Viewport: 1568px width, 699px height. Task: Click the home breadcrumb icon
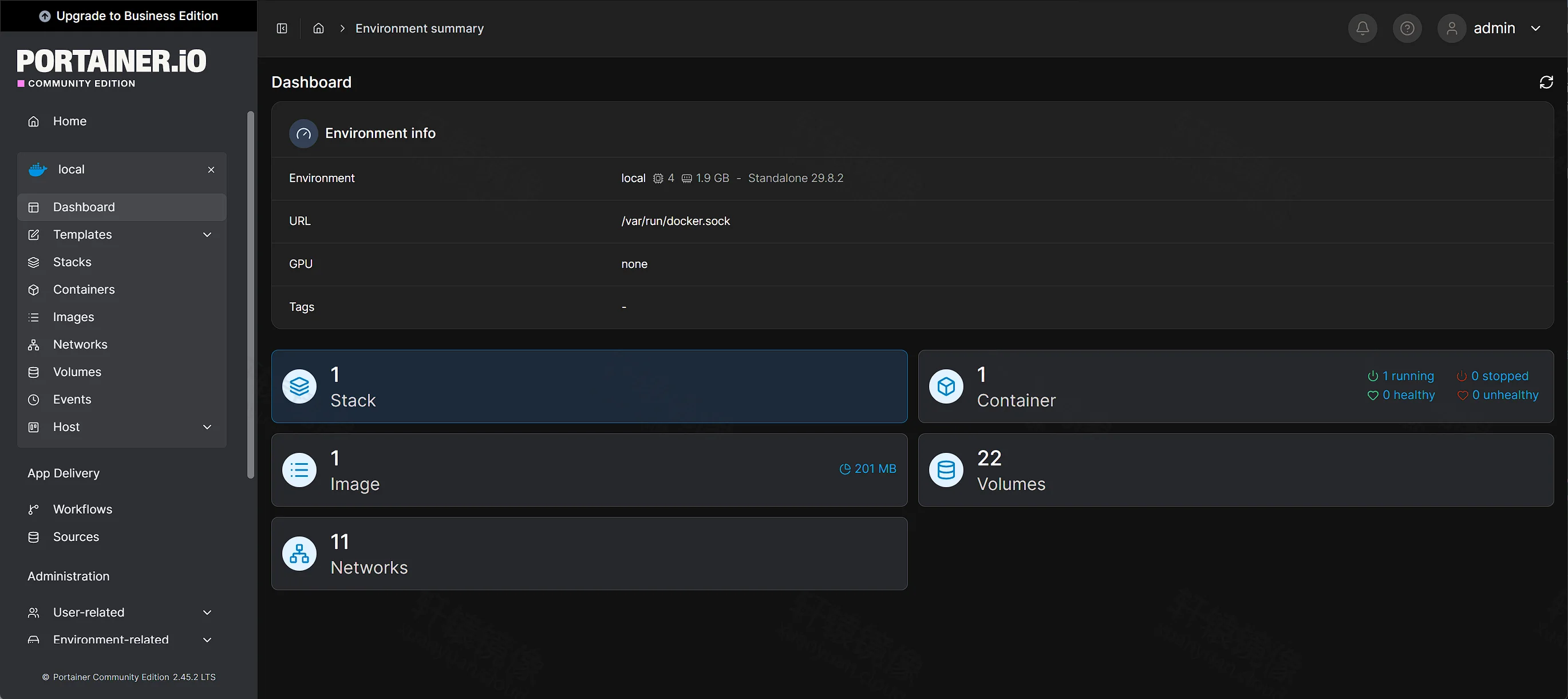[x=318, y=28]
